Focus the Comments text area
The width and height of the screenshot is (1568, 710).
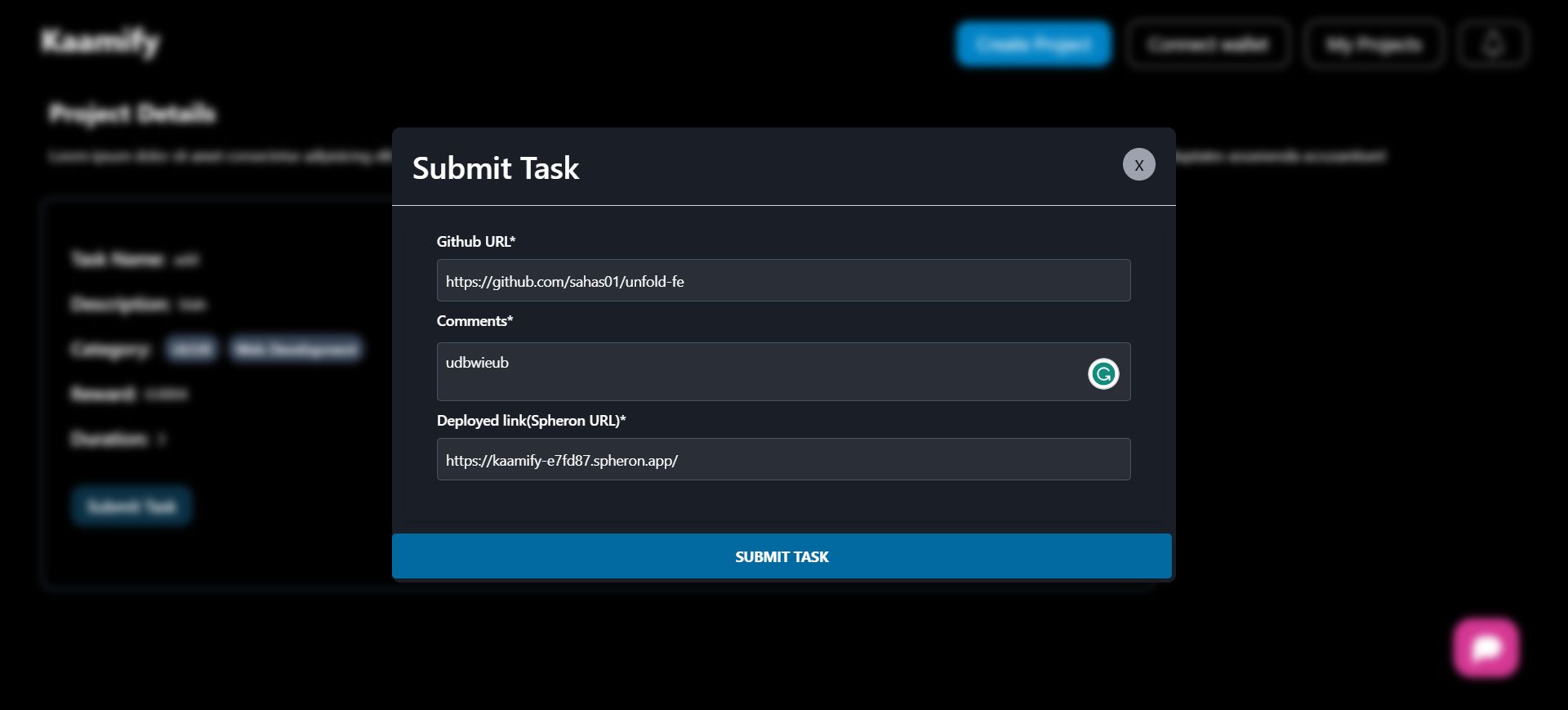(x=783, y=372)
